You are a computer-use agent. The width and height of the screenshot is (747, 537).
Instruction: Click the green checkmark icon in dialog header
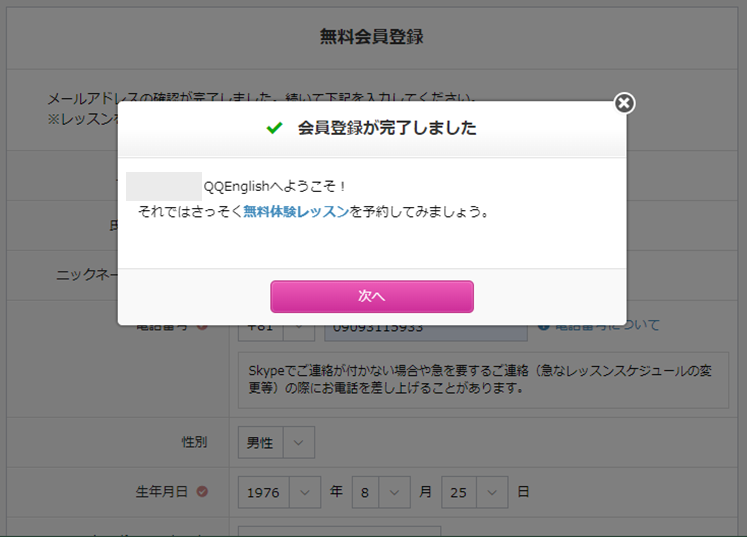[274, 128]
